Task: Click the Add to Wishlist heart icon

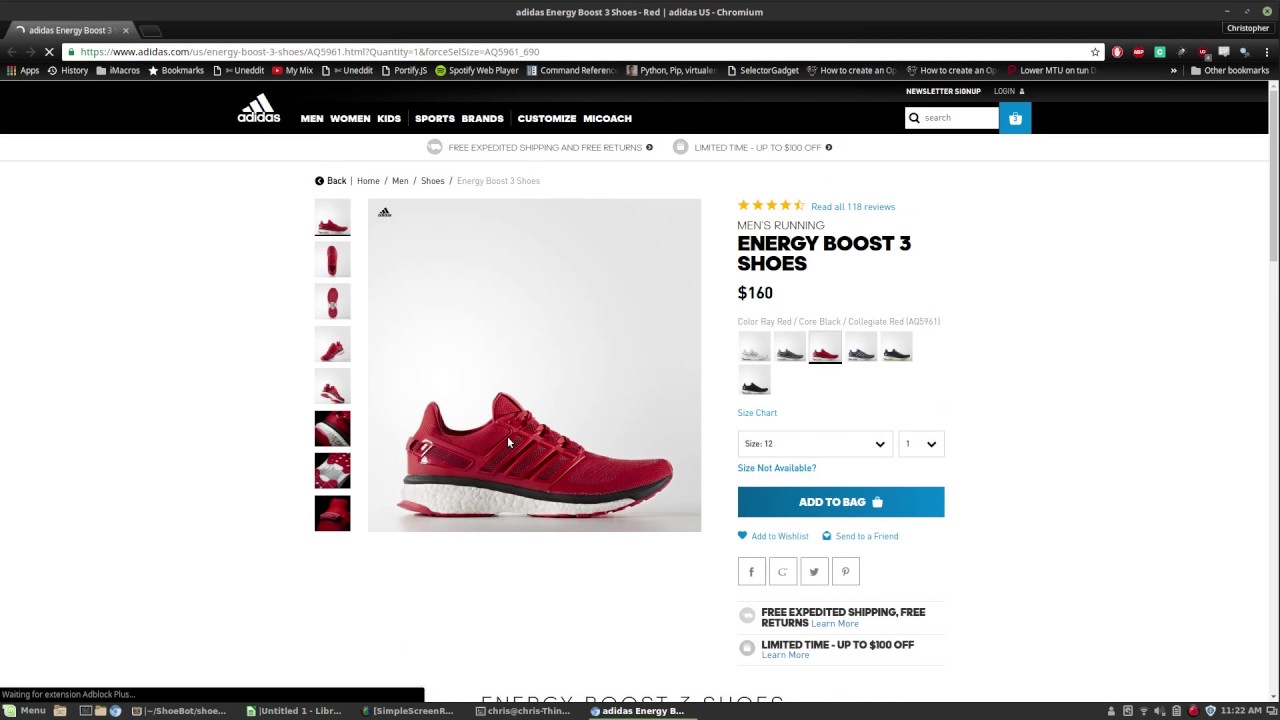Action: [x=742, y=535]
